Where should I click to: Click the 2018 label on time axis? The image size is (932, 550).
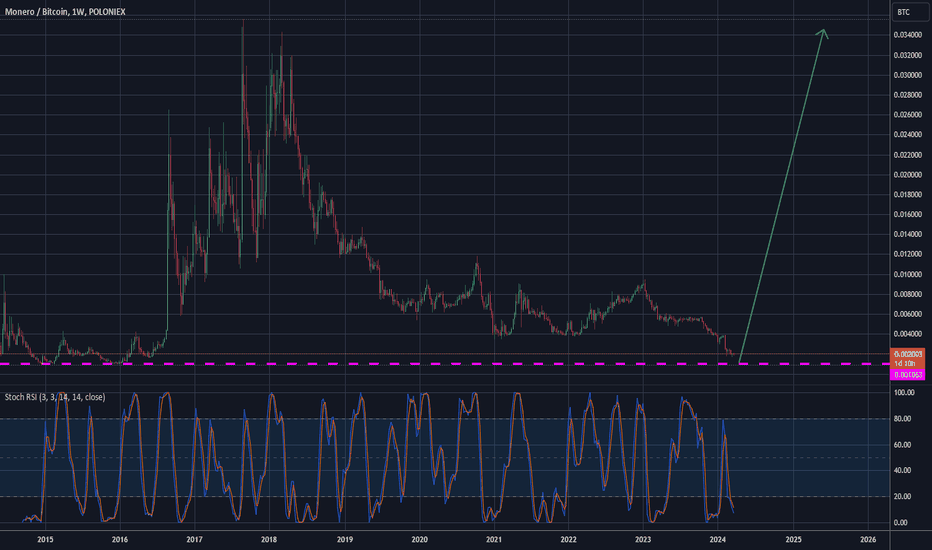click(269, 540)
